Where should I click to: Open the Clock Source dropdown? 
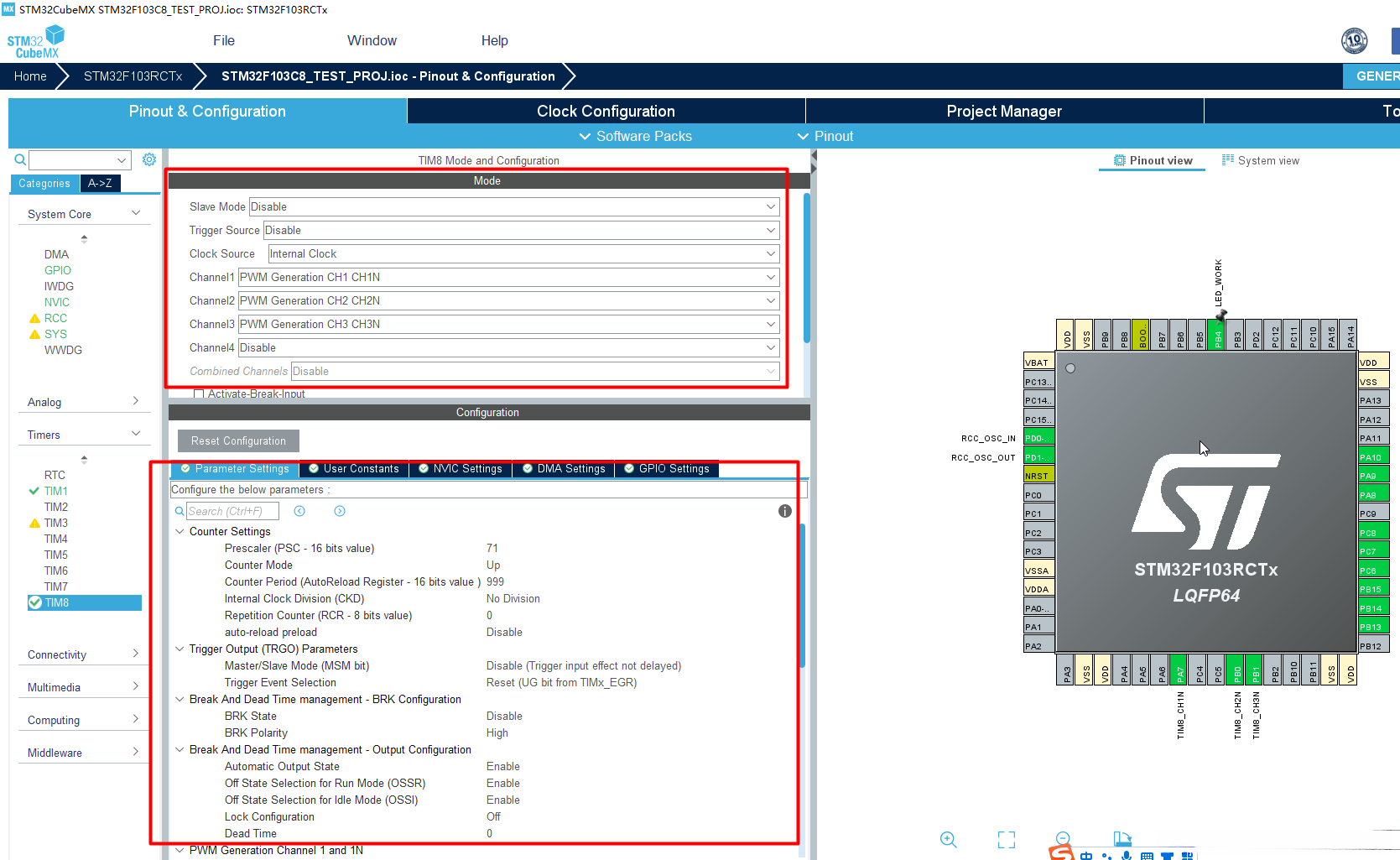pos(523,253)
